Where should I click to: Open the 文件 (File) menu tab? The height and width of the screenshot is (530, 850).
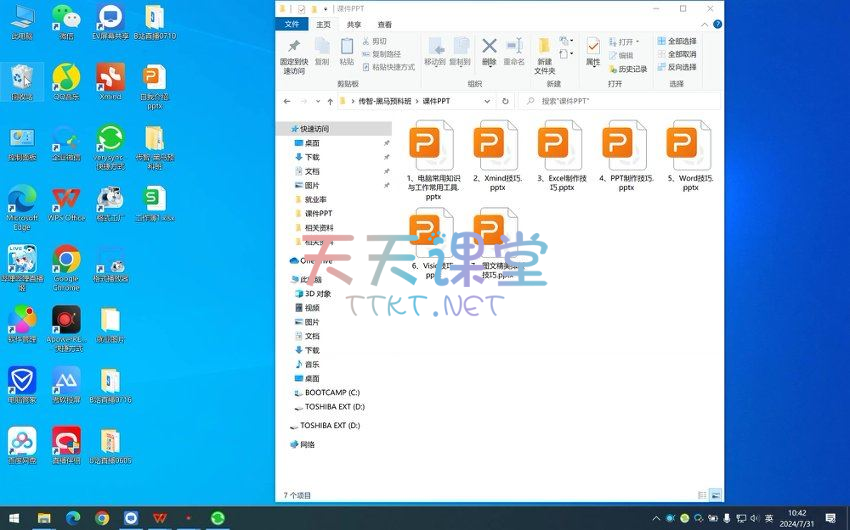[x=291, y=24]
